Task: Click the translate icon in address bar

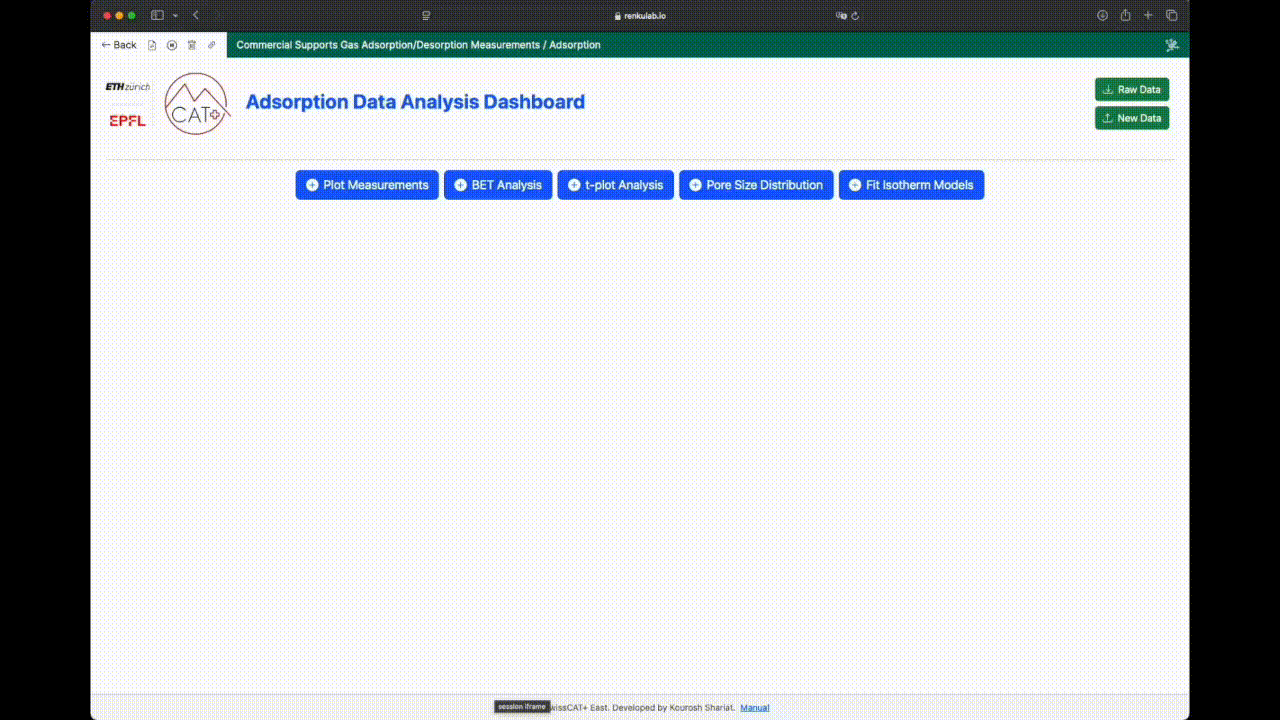Action: pos(841,15)
